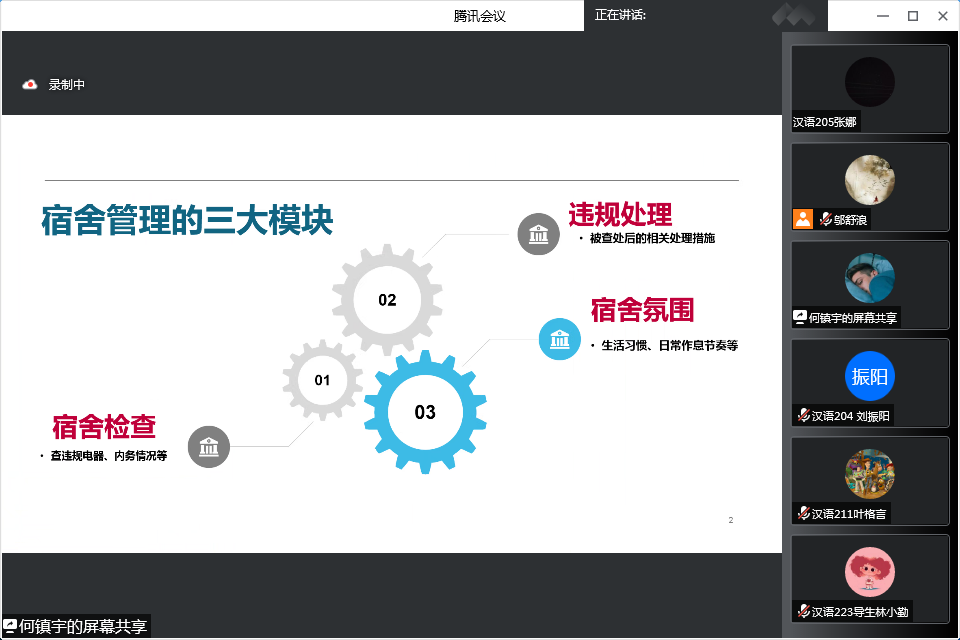Select the gray gear labeled 02

click(387, 299)
